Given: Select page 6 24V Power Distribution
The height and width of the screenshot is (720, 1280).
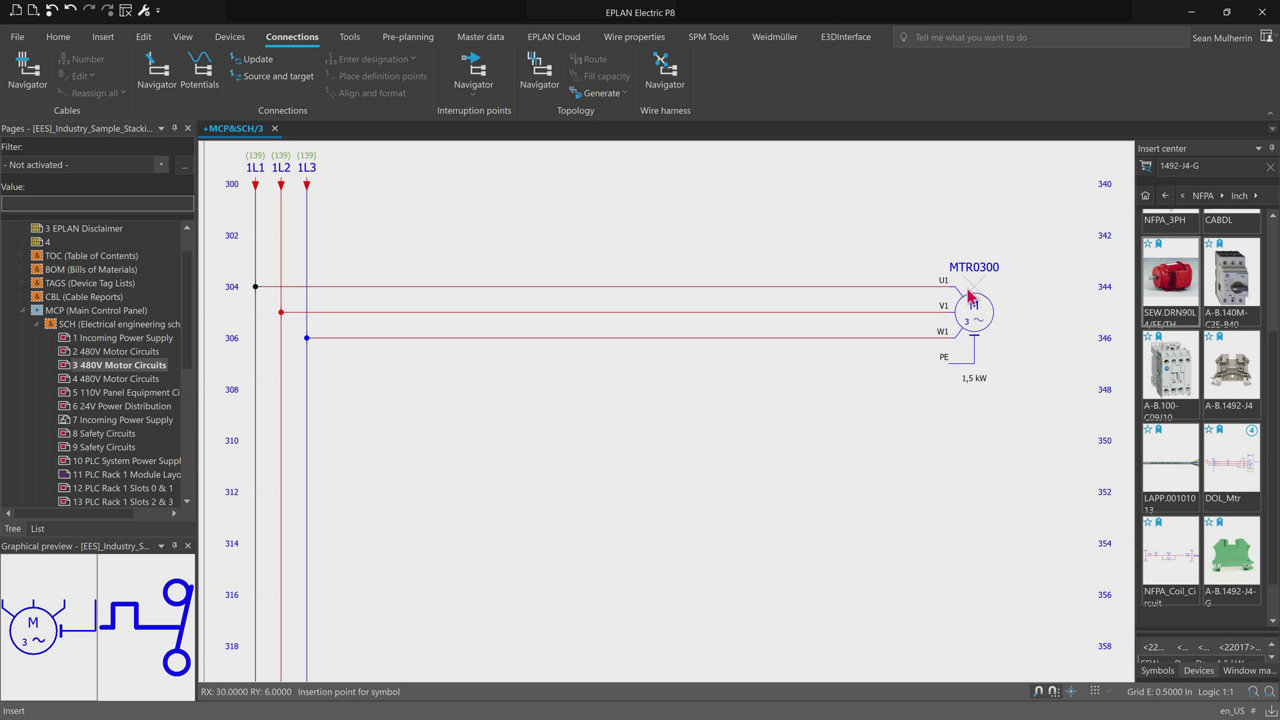Looking at the screenshot, I should [120, 406].
